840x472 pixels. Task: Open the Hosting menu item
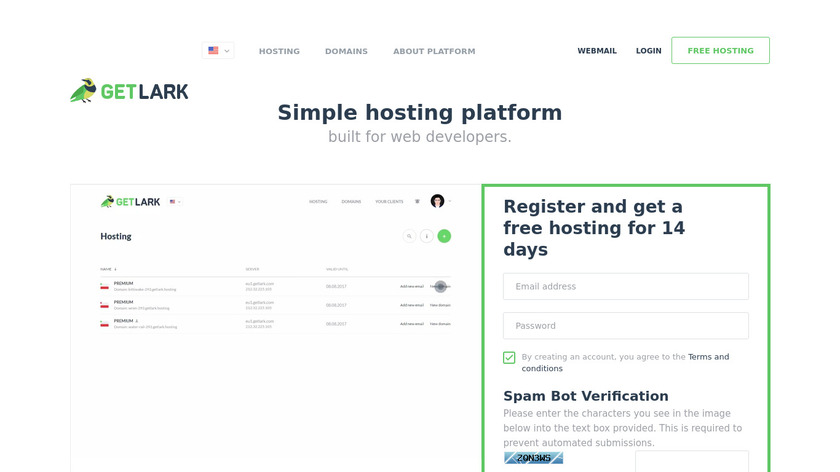click(279, 51)
